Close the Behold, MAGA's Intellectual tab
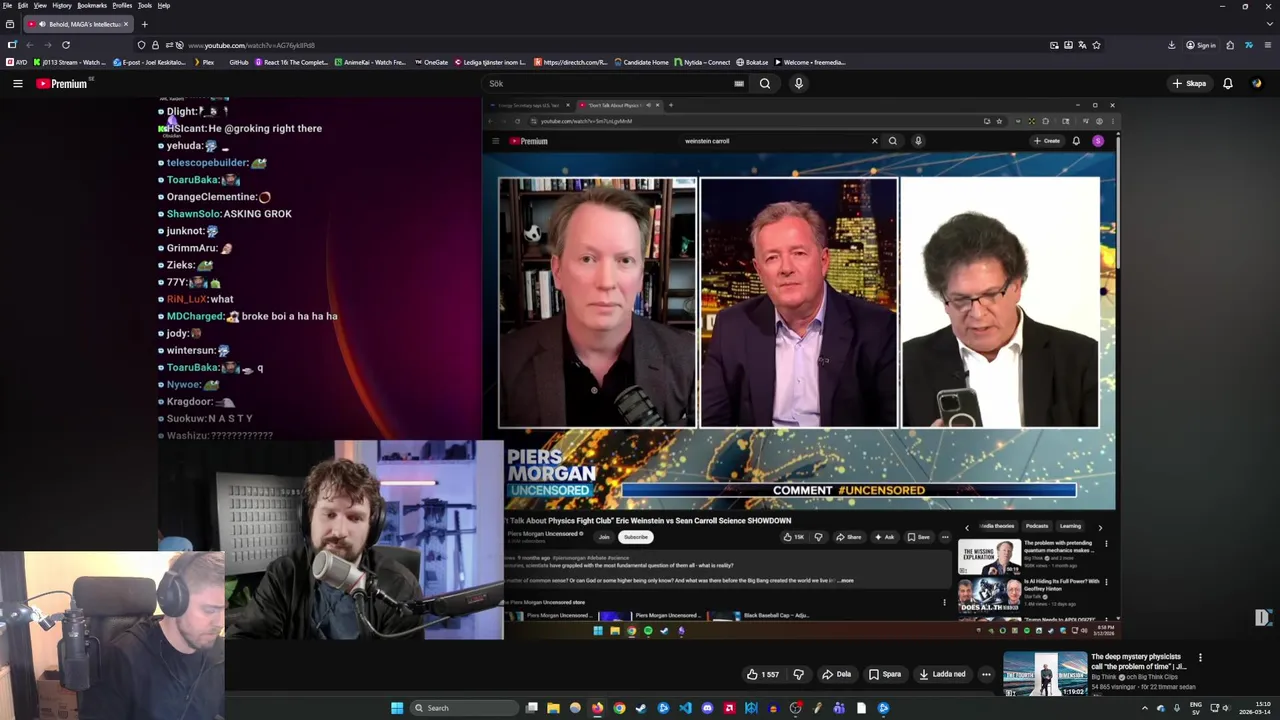This screenshot has height=720, width=1280. coord(125,24)
